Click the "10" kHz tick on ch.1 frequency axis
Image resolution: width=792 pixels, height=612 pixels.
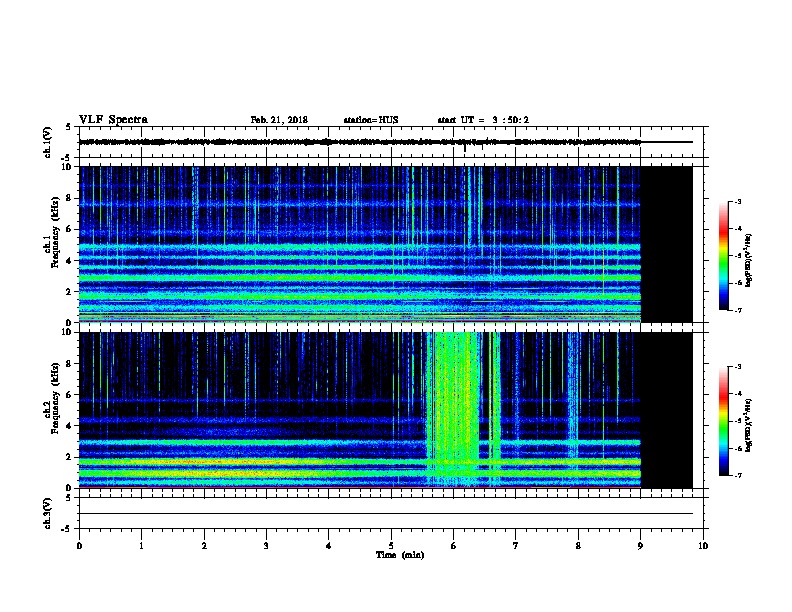pos(67,167)
